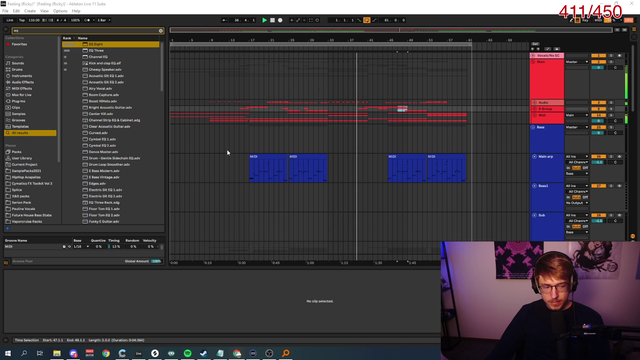Set Main arp monitor to Auto

(x=576, y=168)
